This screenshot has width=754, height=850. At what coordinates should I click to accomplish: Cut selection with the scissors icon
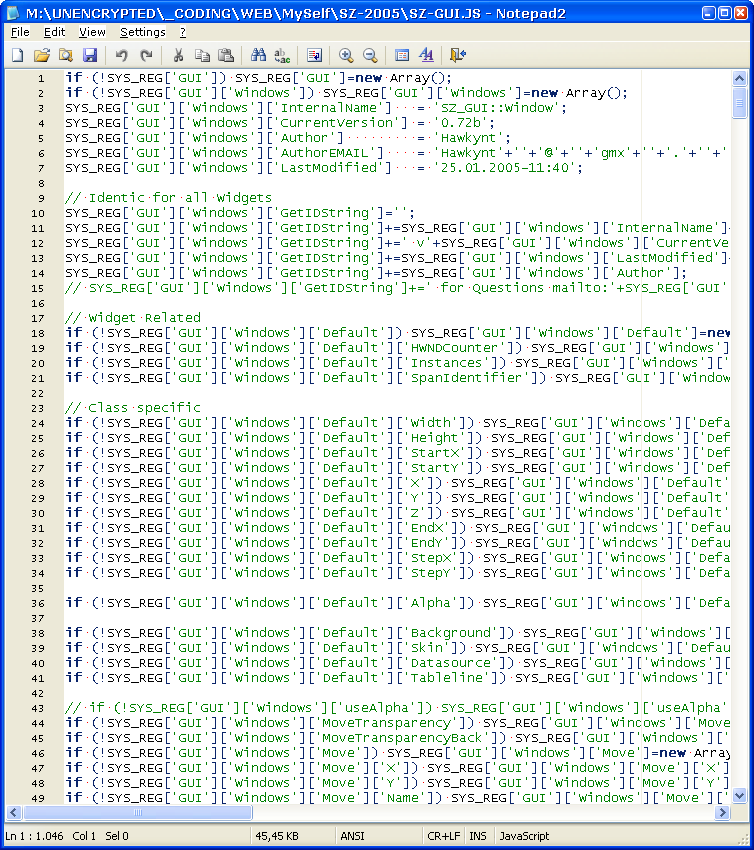tap(178, 55)
